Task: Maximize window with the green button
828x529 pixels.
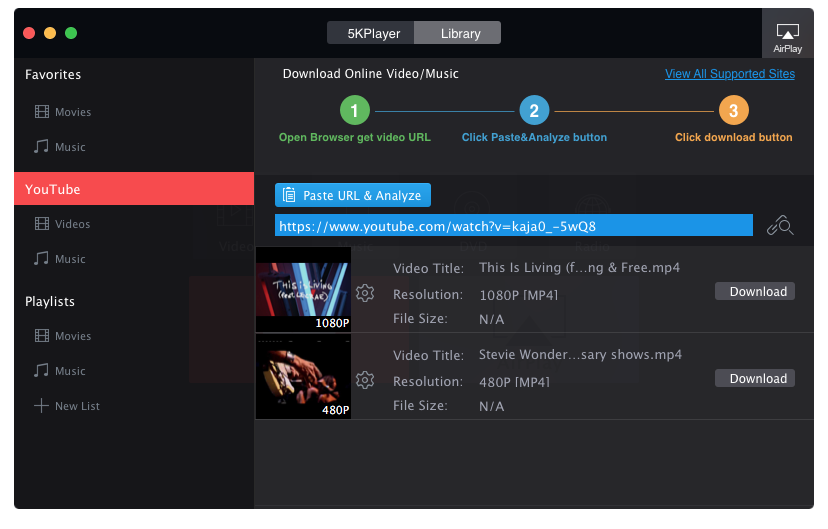Action: click(x=71, y=33)
